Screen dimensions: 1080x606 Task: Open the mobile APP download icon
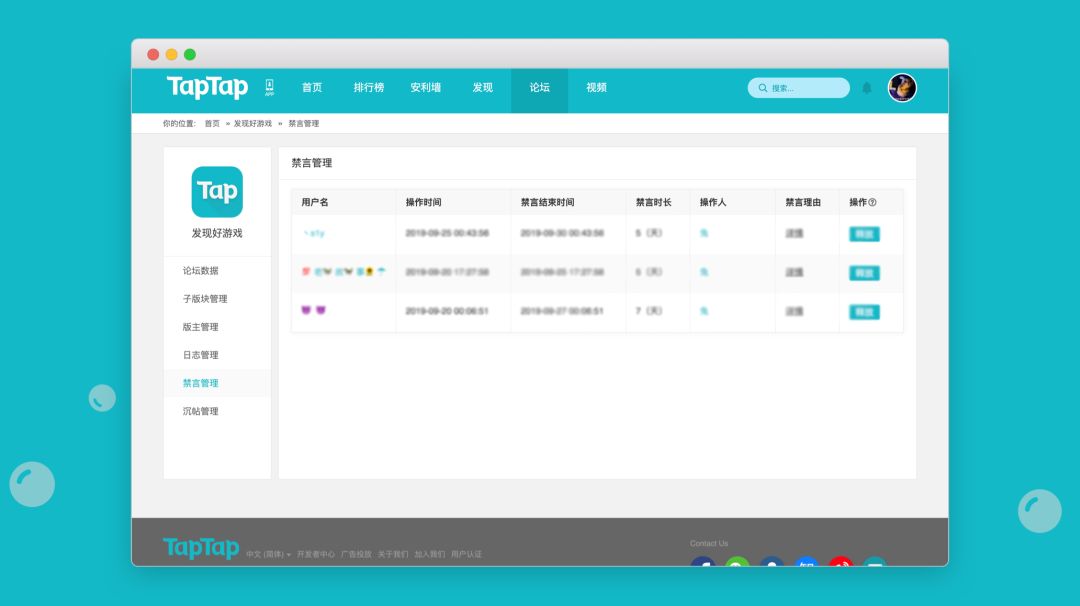pos(269,88)
